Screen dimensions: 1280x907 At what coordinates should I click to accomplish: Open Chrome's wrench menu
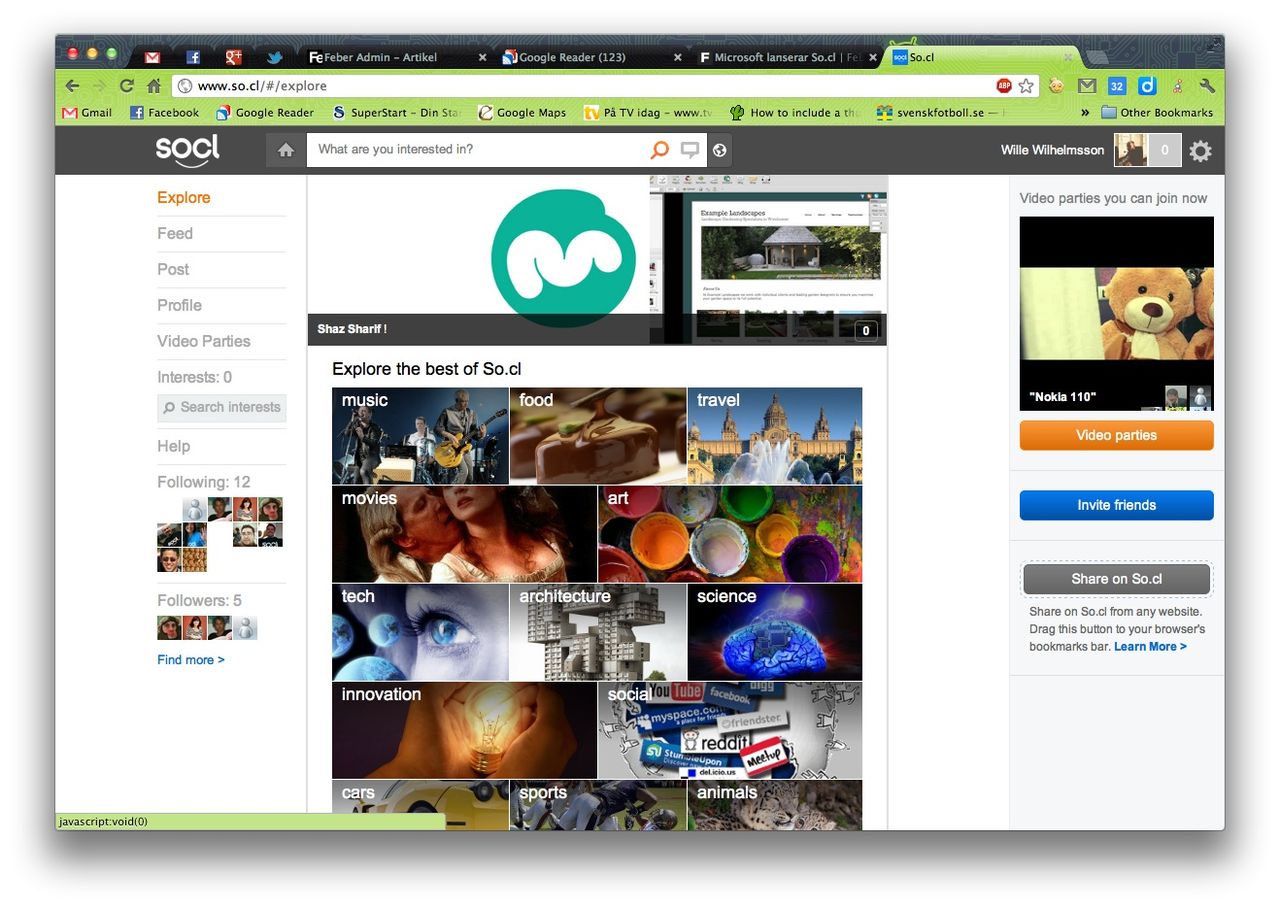(1206, 86)
